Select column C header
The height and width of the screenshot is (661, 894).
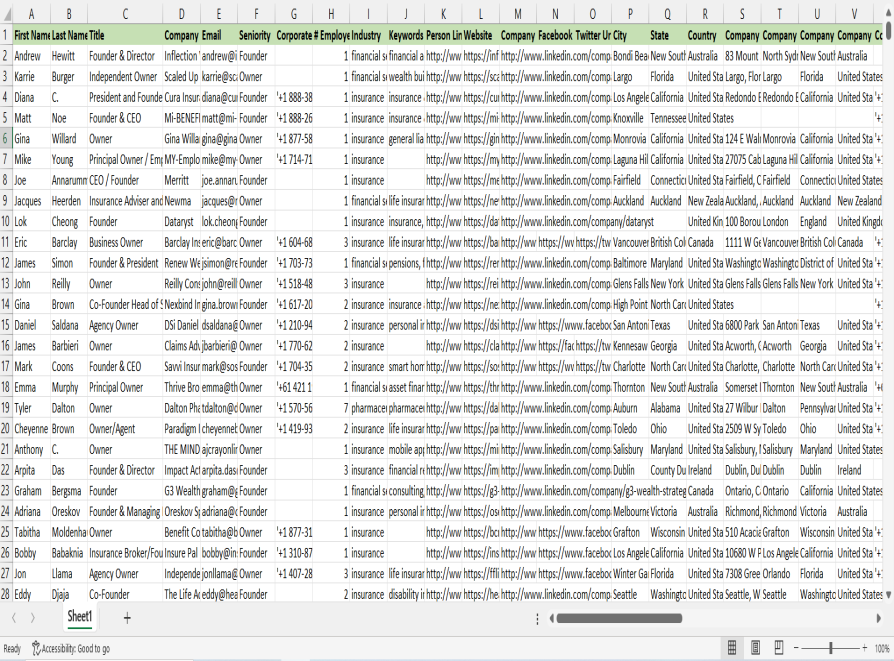click(125, 14)
